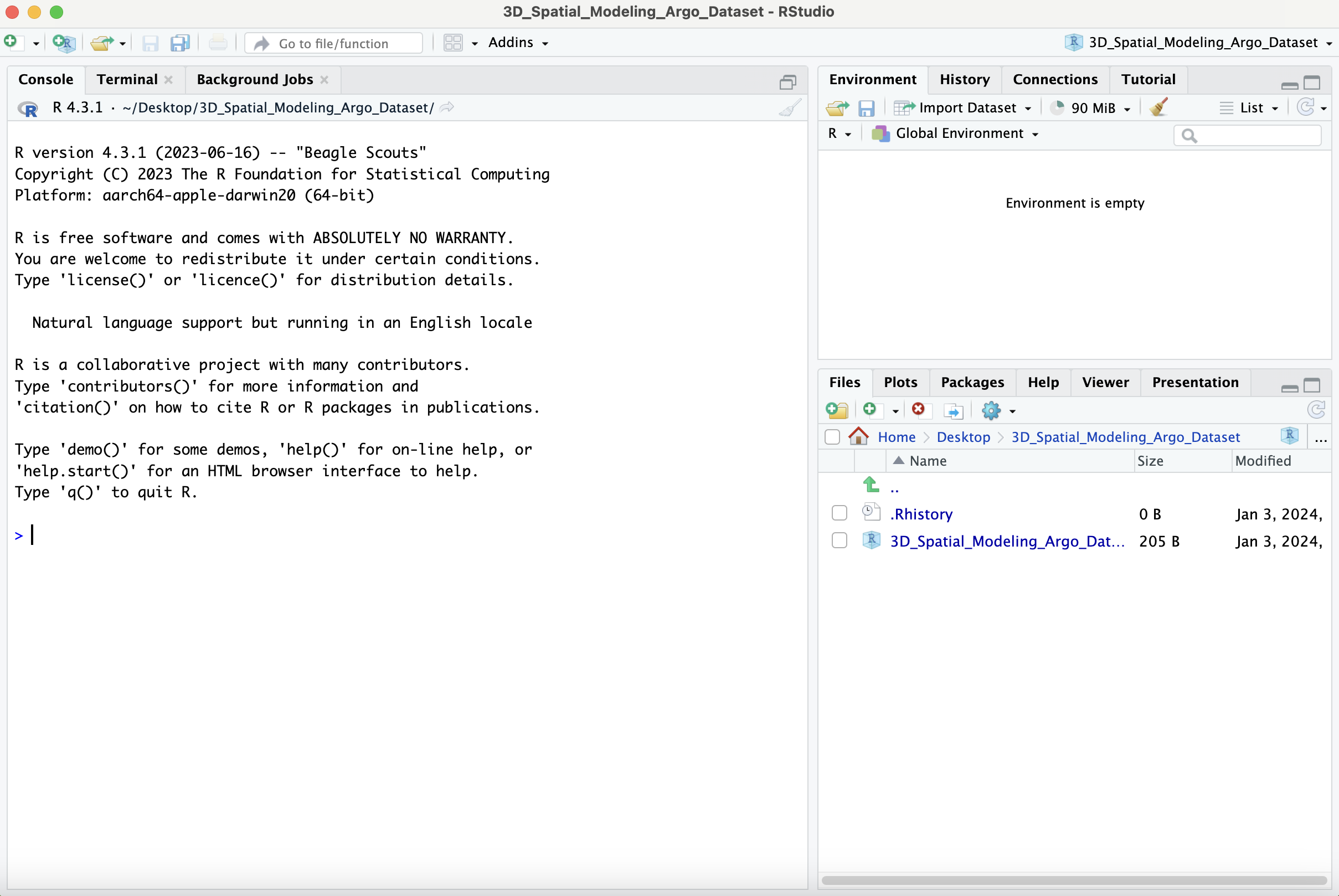
Task: Minimize the Environment pane
Action: point(1290,85)
